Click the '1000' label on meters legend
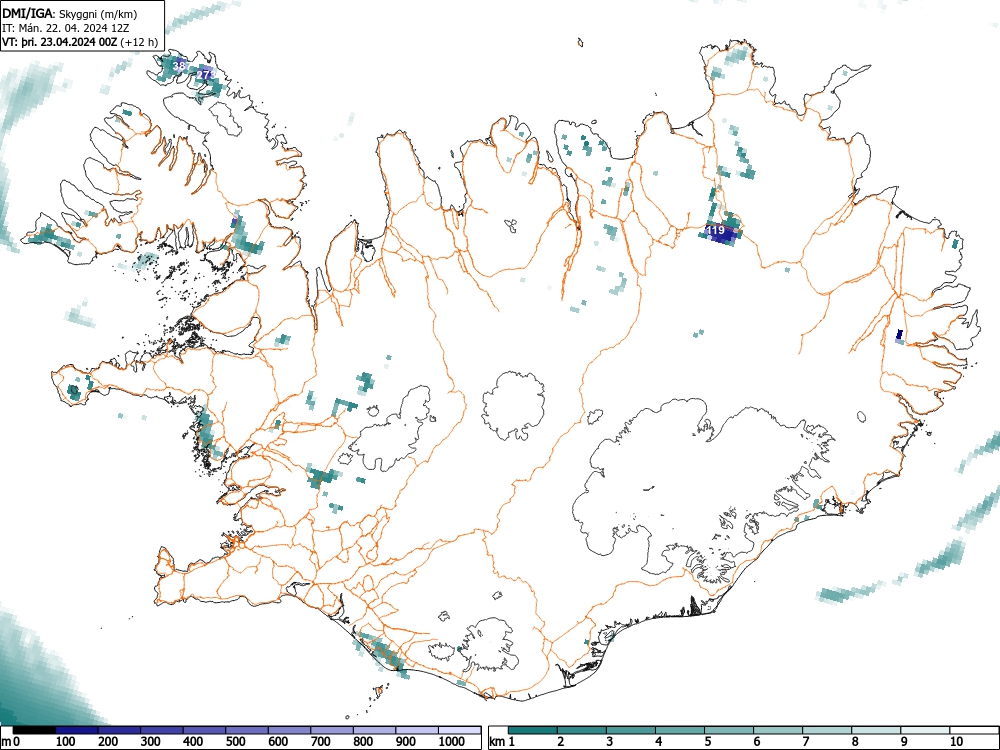The height and width of the screenshot is (750, 1000). (x=452, y=742)
